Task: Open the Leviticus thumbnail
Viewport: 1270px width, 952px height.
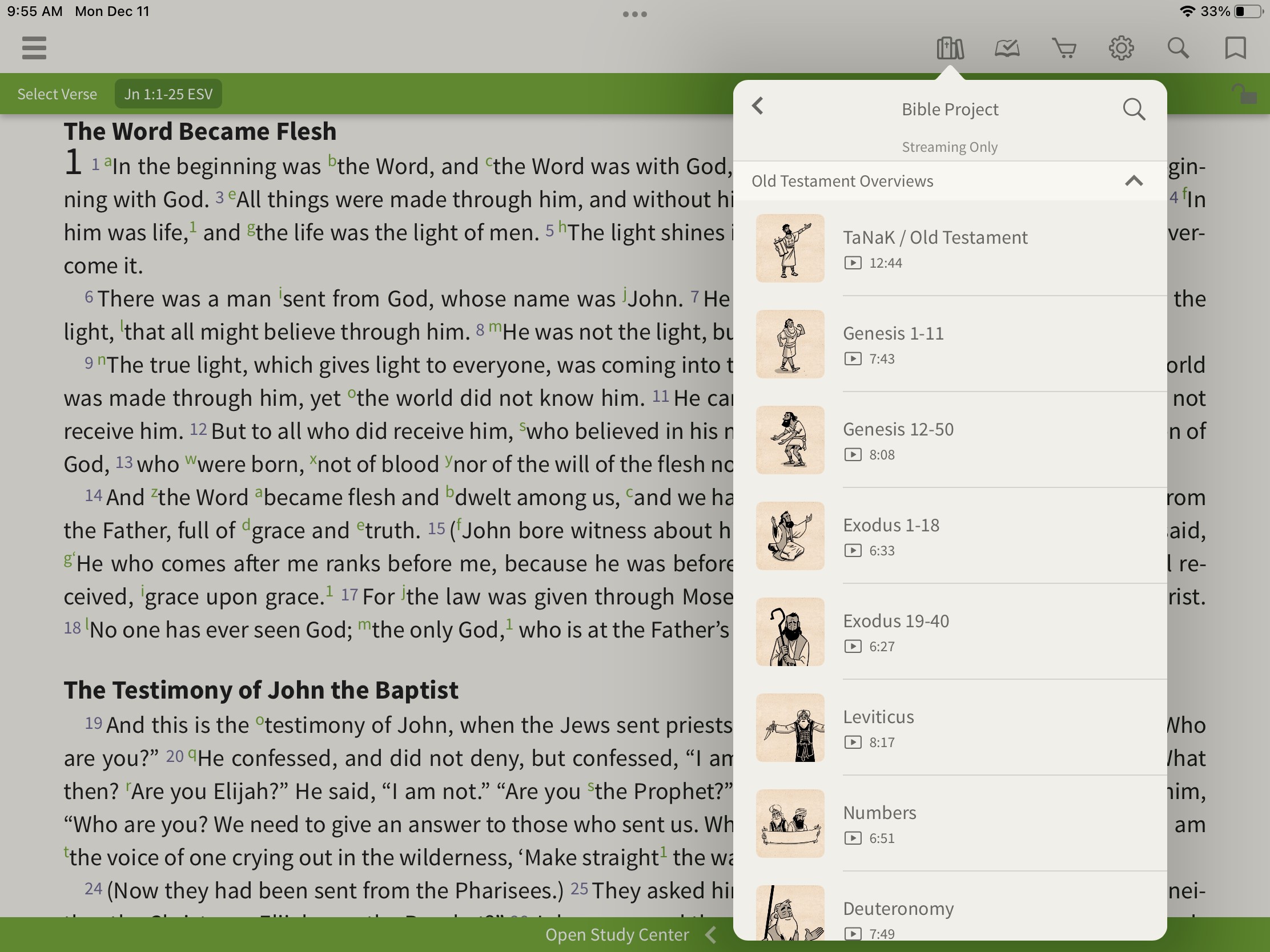Action: coord(790,727)
